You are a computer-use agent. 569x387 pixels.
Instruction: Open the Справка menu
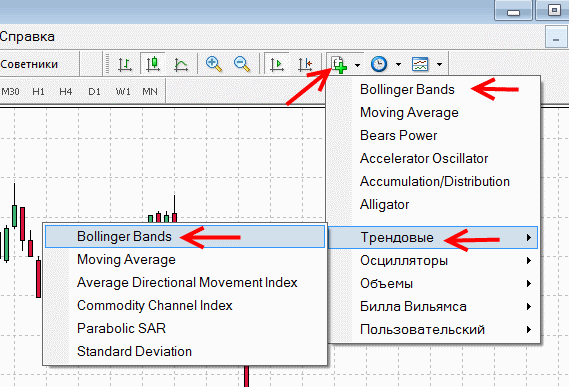[x=27, y=36]
